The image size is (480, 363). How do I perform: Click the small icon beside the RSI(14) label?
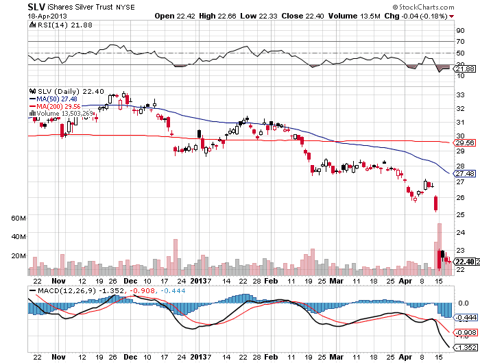(x=32, y=25)
